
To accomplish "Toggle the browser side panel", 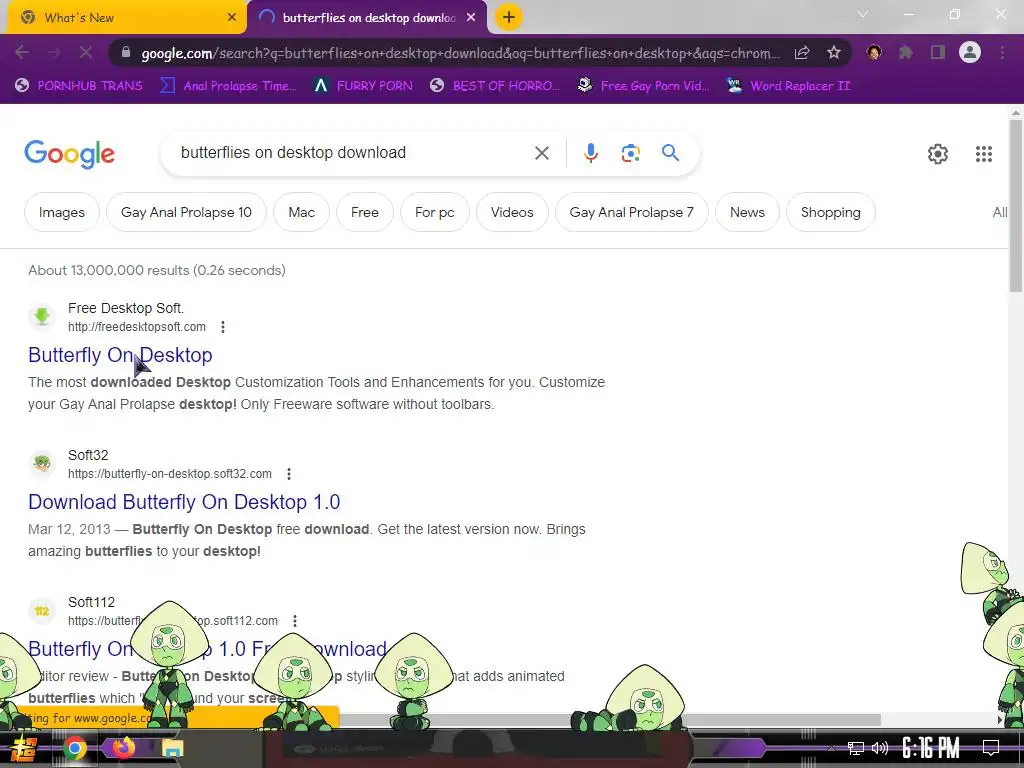I will pos(938,52).
